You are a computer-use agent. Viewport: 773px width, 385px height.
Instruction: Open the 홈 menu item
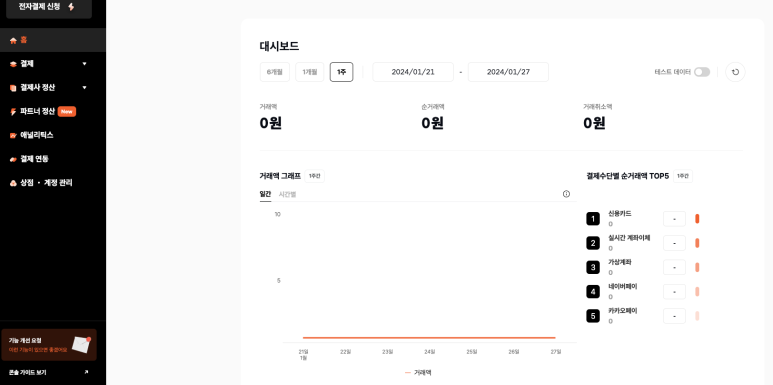[53, 40]
